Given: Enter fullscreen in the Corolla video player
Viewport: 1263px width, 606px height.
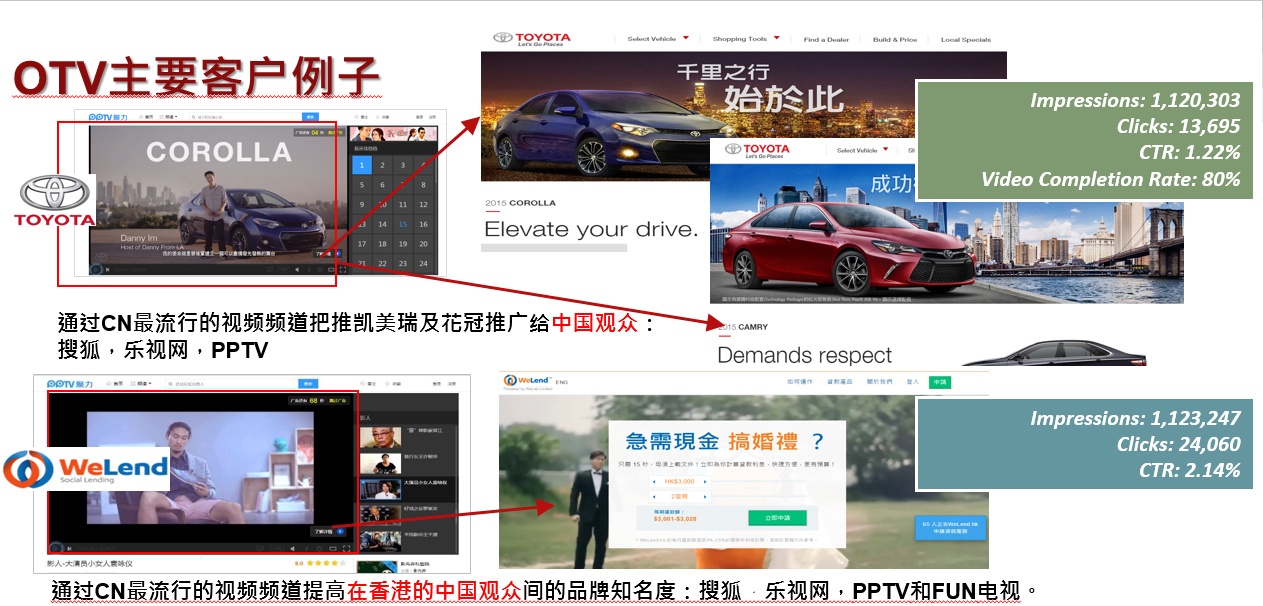Looking at the screenshot, I should click(x=343, y=269).
